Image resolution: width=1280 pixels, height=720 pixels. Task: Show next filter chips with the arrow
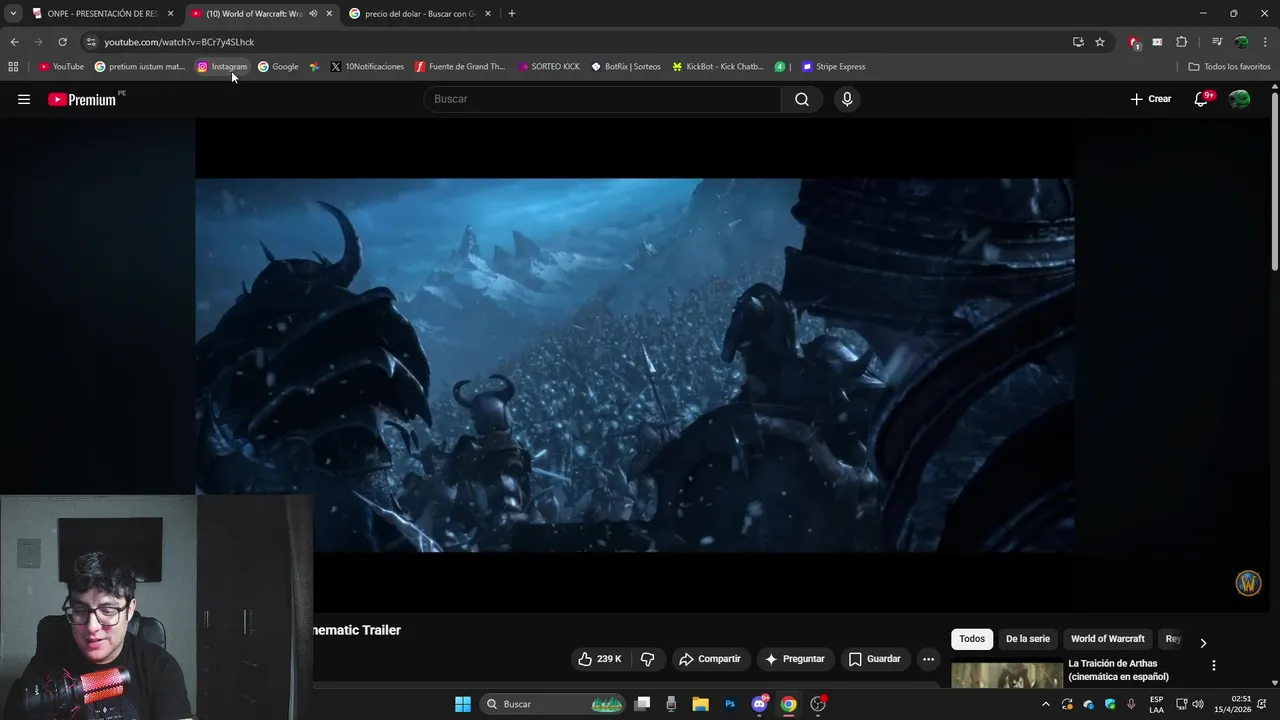1203,643
